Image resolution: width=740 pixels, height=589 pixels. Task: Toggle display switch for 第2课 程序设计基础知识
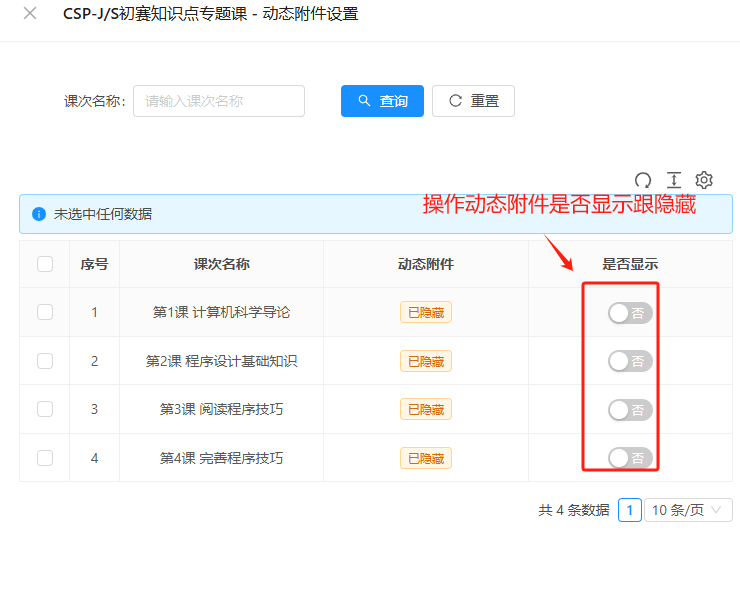point(630,361)
